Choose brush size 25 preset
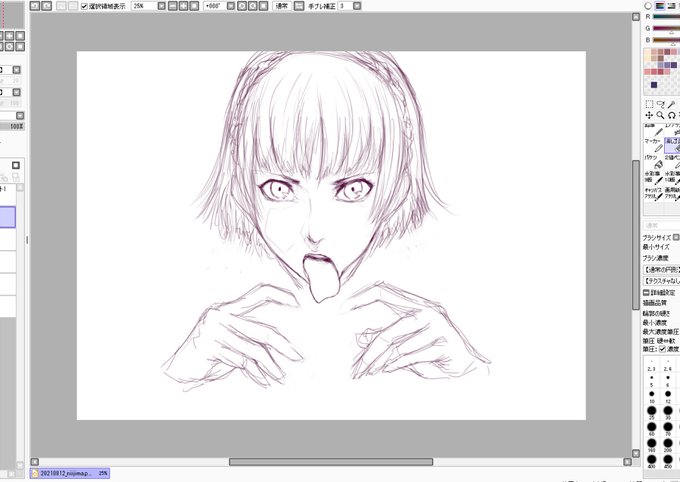Image resolution: width=680 pixels, height=482 pixels. [651, 412]
